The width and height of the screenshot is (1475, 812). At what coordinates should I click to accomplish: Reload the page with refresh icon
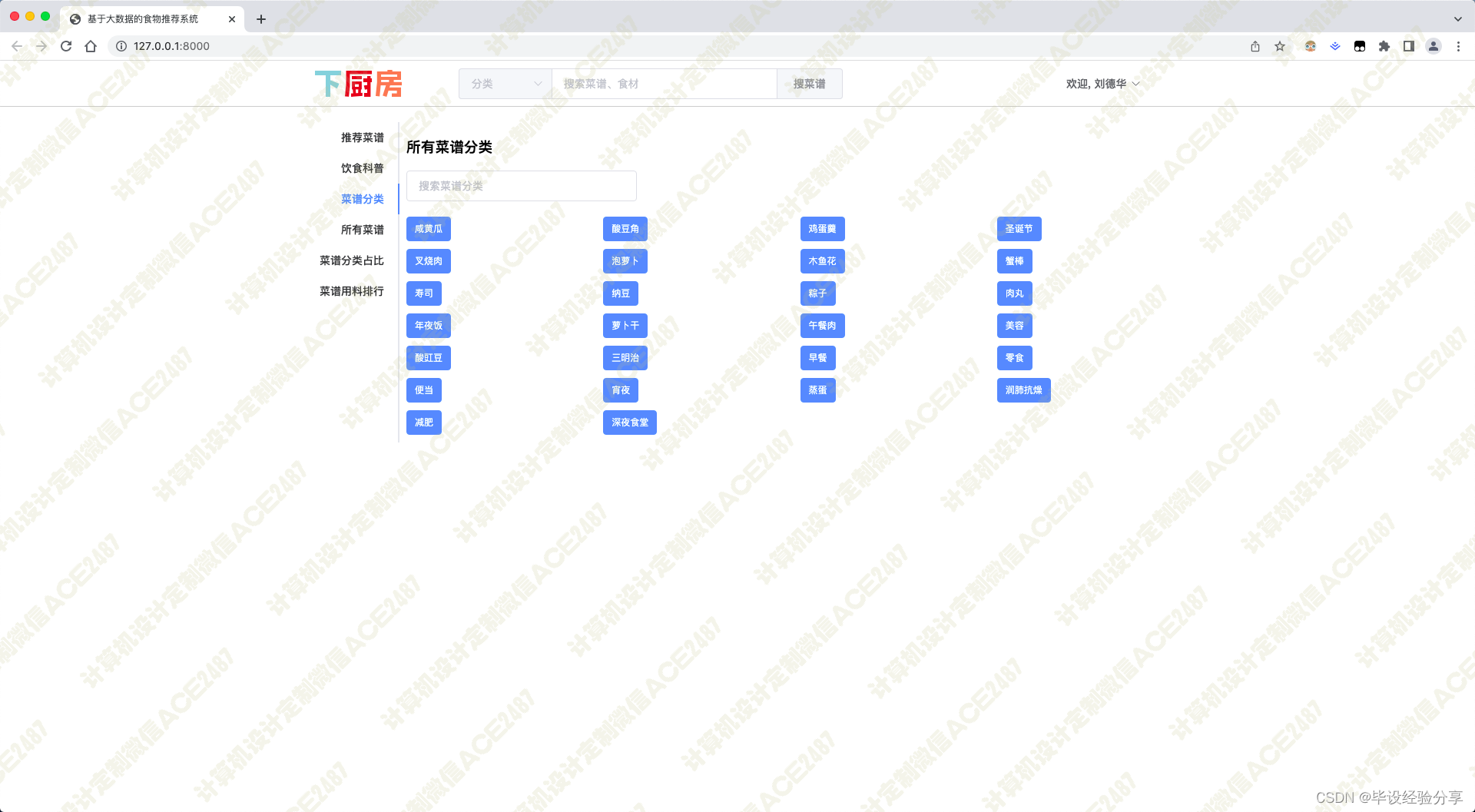click(66, 46)
